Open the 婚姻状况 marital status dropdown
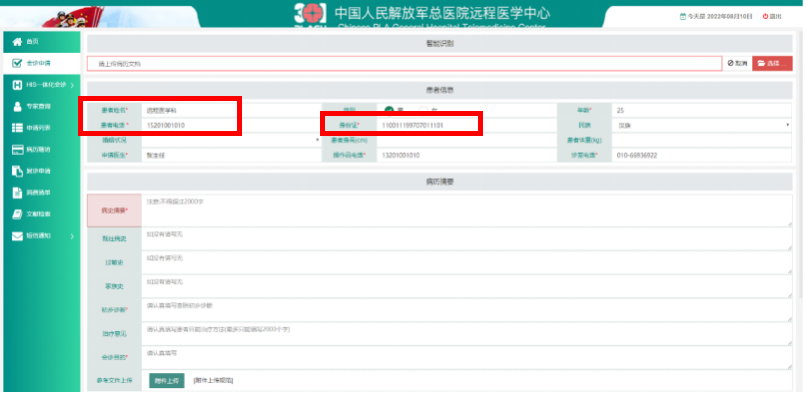 tap(231, 140)
